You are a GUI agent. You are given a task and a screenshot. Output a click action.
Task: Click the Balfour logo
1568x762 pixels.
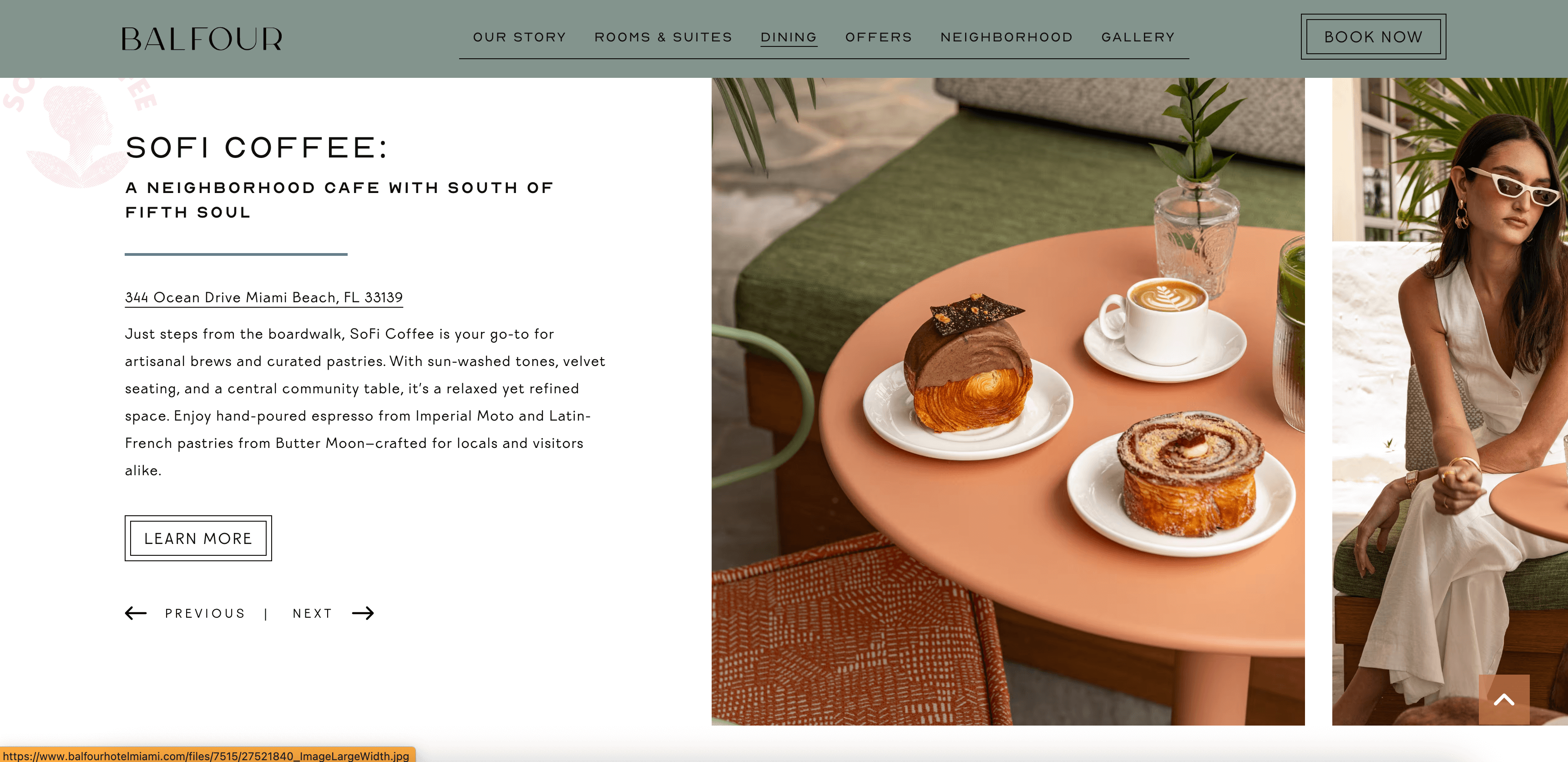pyautogui.click(x=202, y=38)
